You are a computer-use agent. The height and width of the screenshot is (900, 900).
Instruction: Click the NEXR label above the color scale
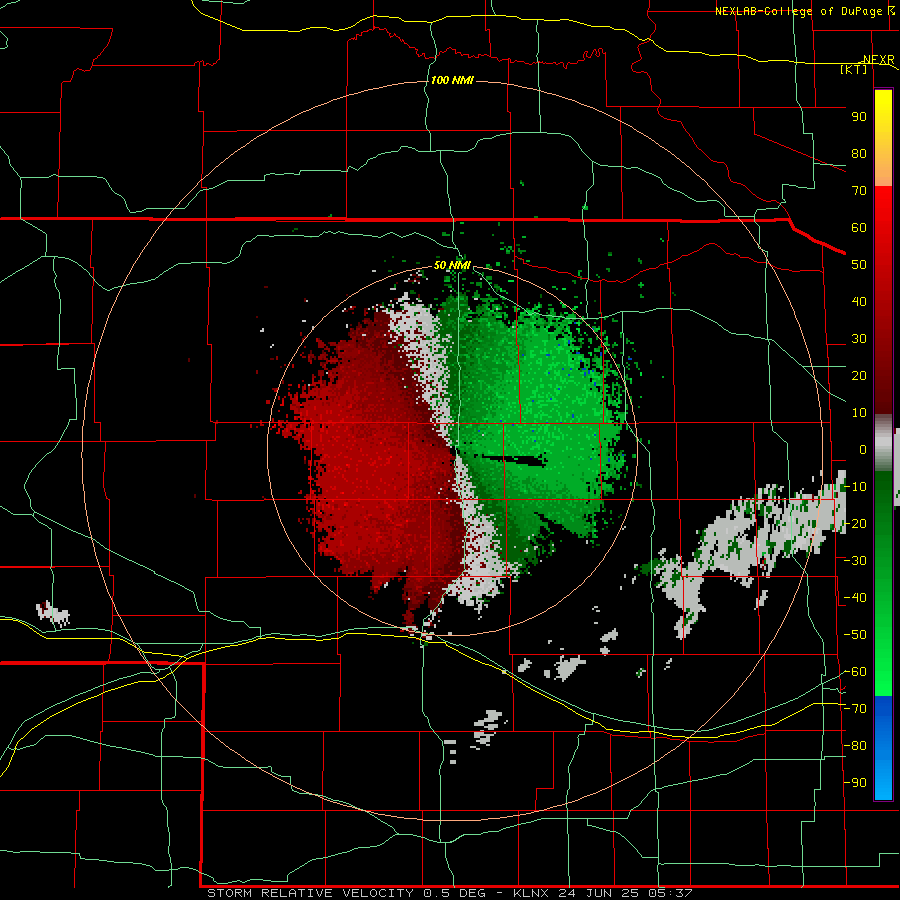pos(878,59)
